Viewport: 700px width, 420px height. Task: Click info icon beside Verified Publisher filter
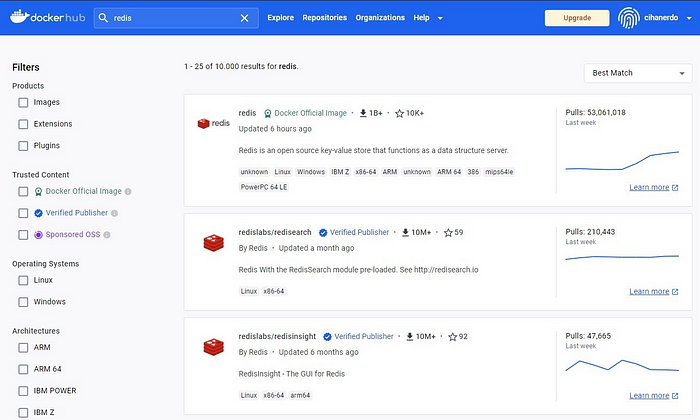114,213
